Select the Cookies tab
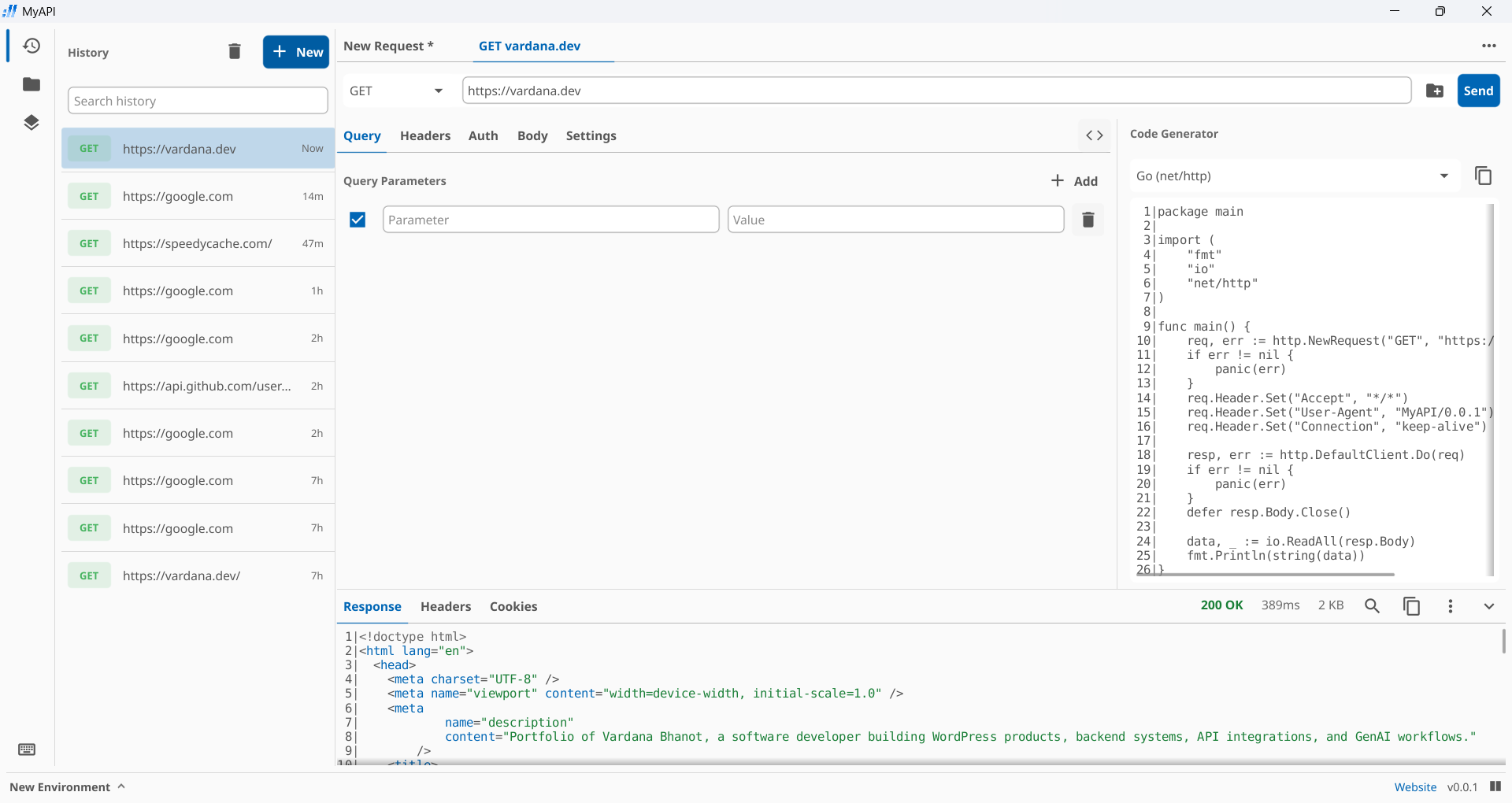 tap(513, 606)
